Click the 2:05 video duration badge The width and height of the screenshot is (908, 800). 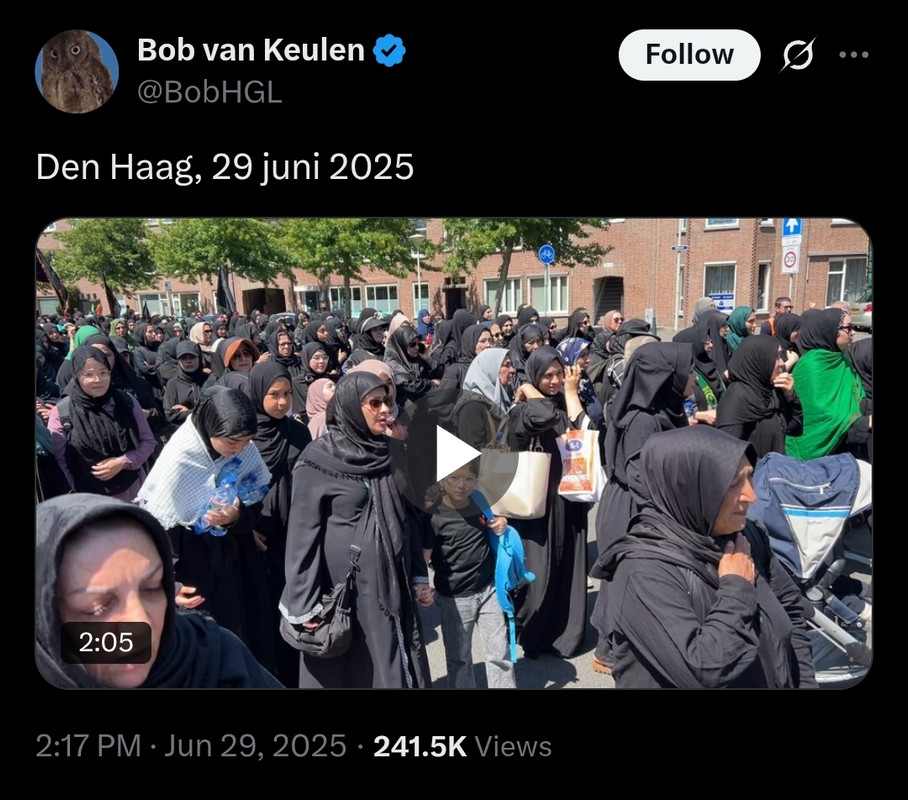pyautogui.click(x=106, y=642)
